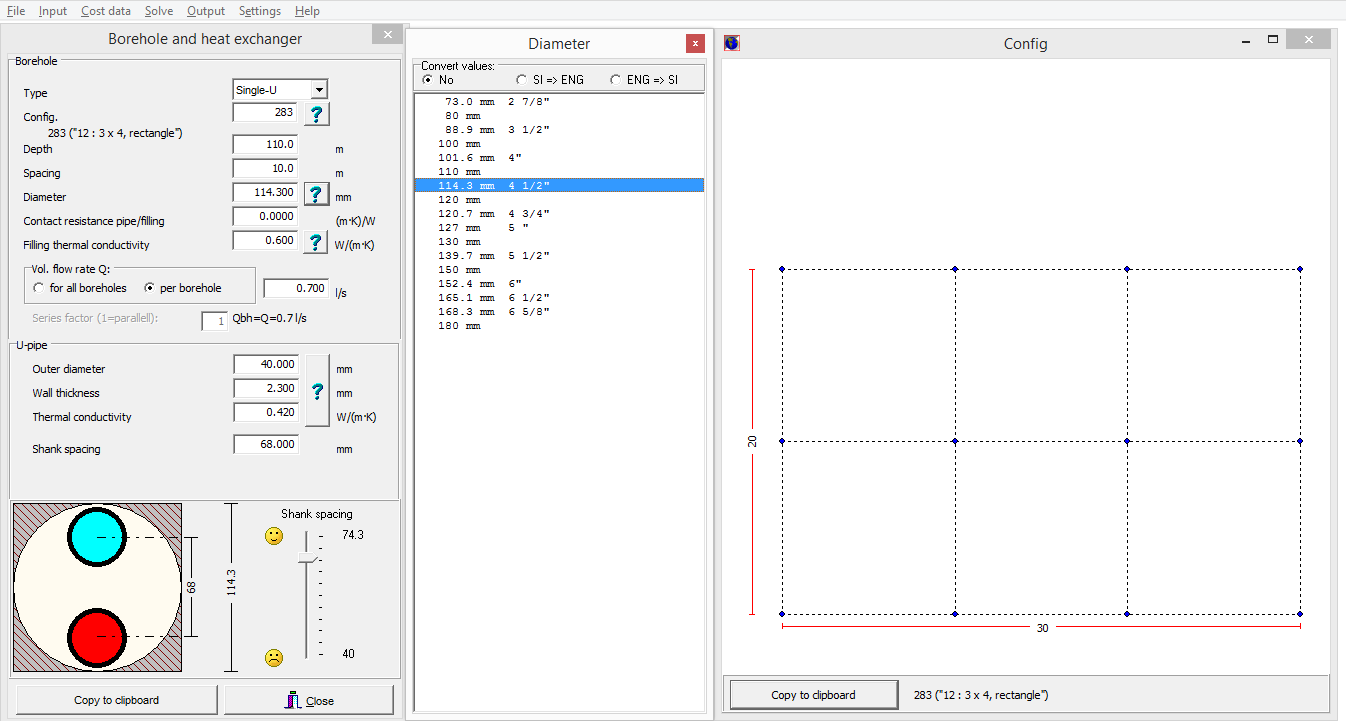Viewport: 1346px width, 721px height.
Task: Open the Help menu
Action: click(308, 11)
